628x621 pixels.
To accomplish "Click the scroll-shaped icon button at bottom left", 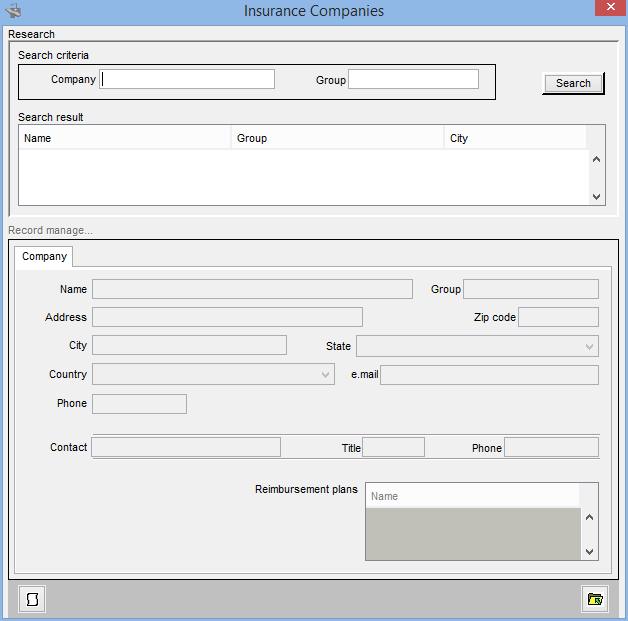I will tap(32, 599).
